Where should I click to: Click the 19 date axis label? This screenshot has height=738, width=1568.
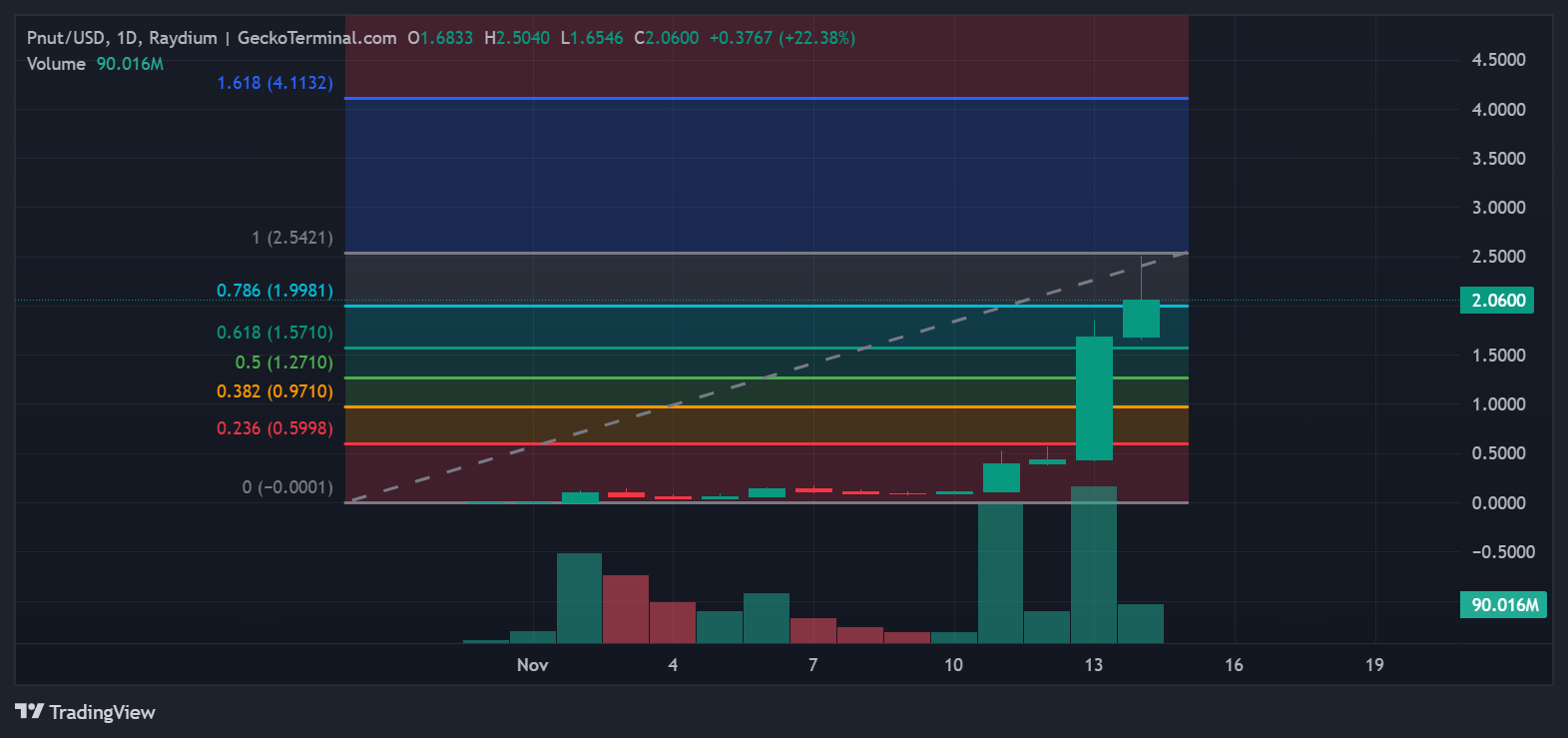pyautogui.click(x=1374, y=665)
